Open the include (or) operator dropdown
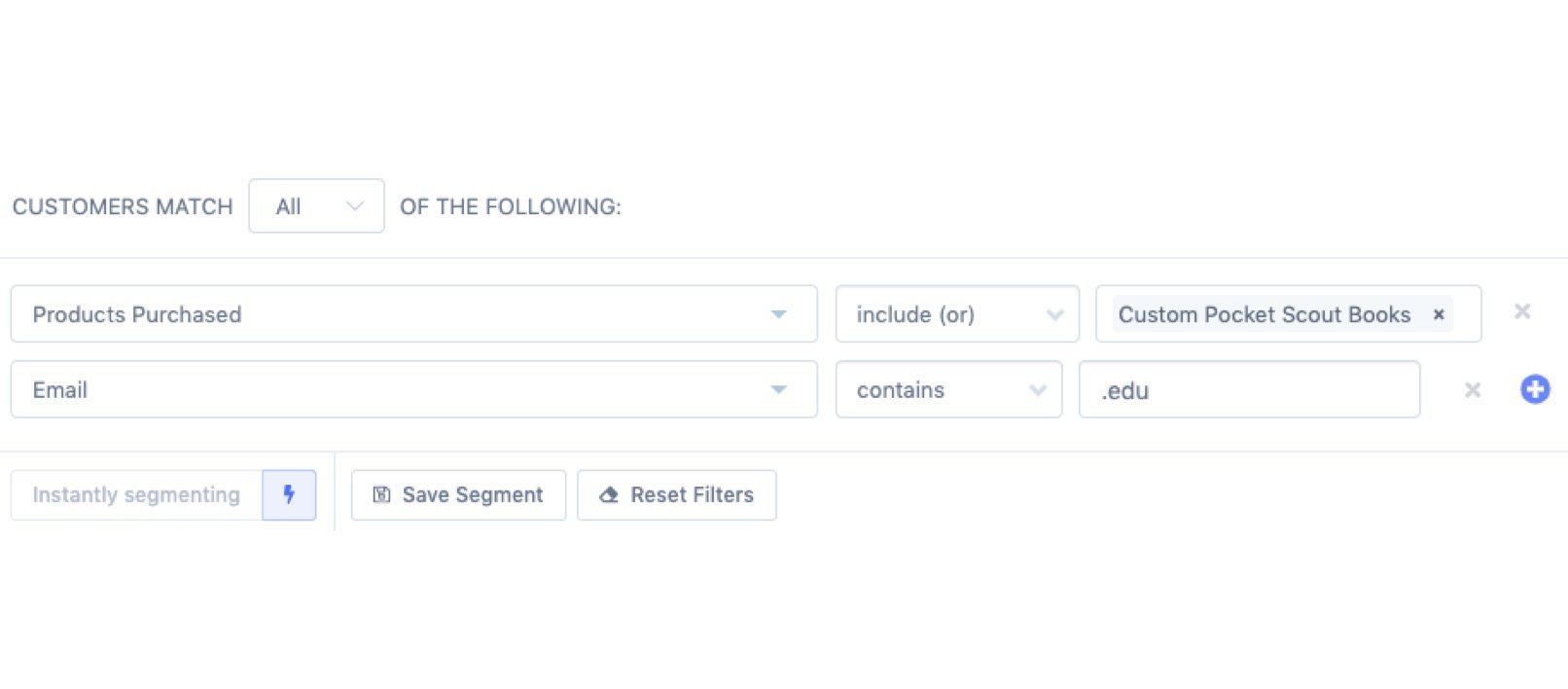Image resolution: width=1568 pixels, height=689 pixels. click(957, 314)
